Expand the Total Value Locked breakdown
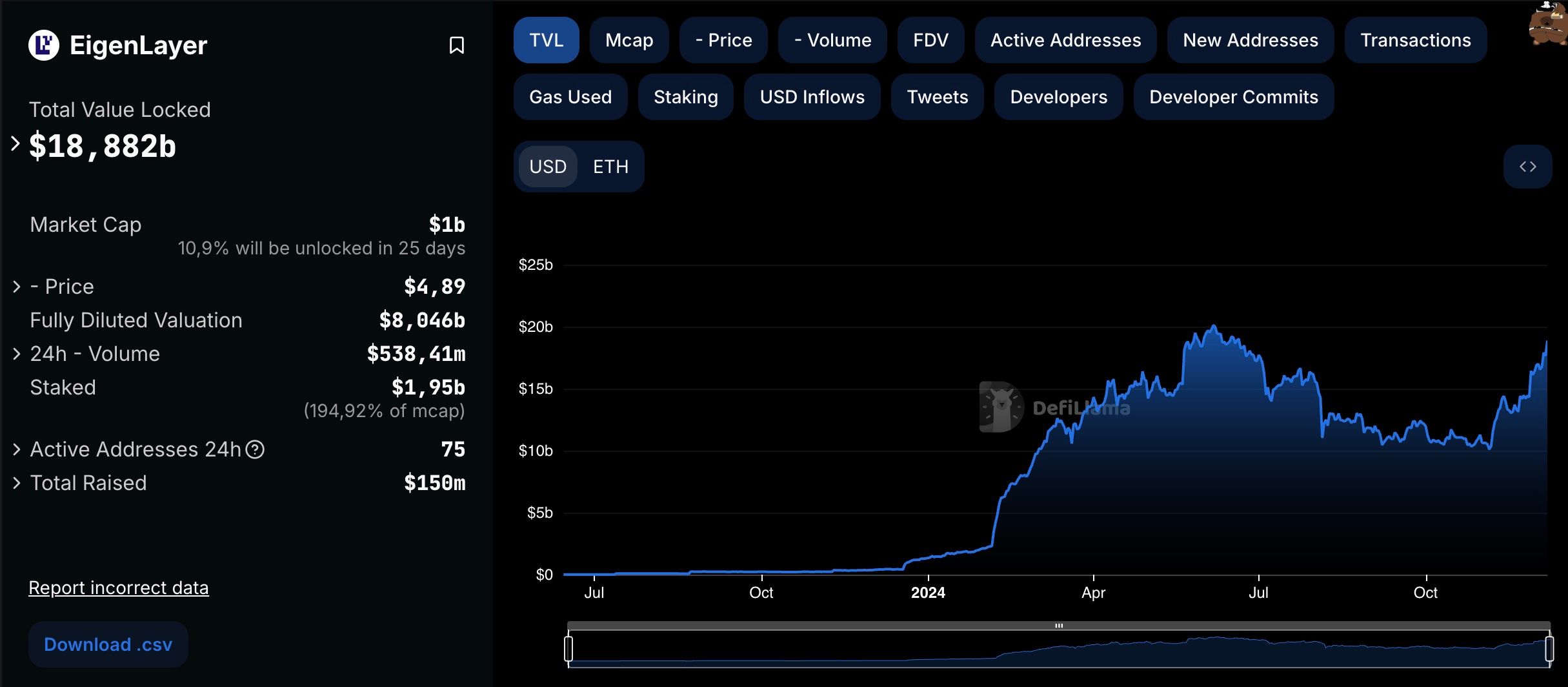The height and width of the screenshot is (687, 1568). pyautogui.click(x=15, y=144)
